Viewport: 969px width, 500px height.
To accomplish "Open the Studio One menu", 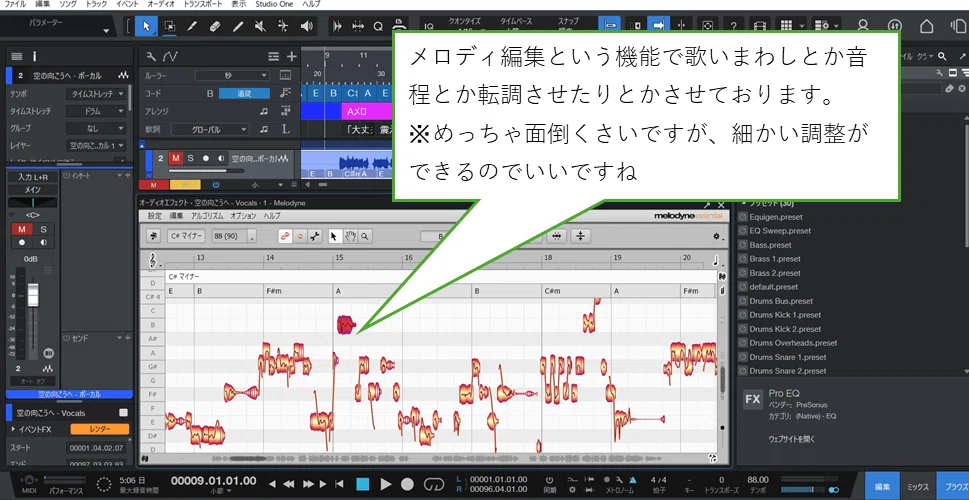I will click(x=275, y=4).
